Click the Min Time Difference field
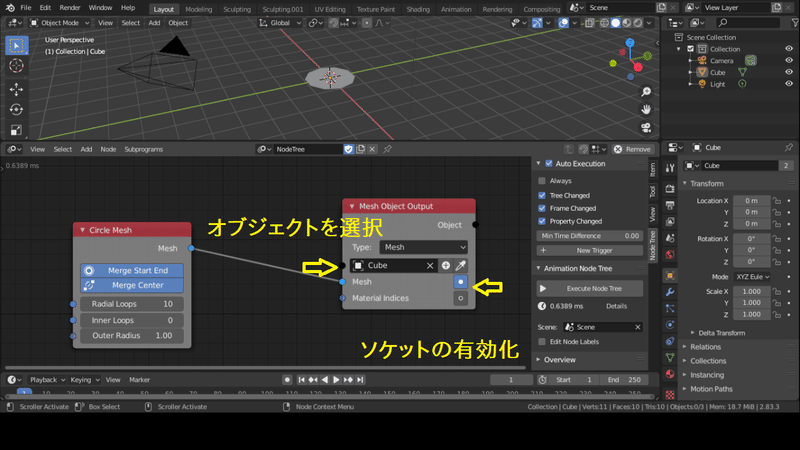Viewport: 800px width, 450px height. click(x=590, y=236)
